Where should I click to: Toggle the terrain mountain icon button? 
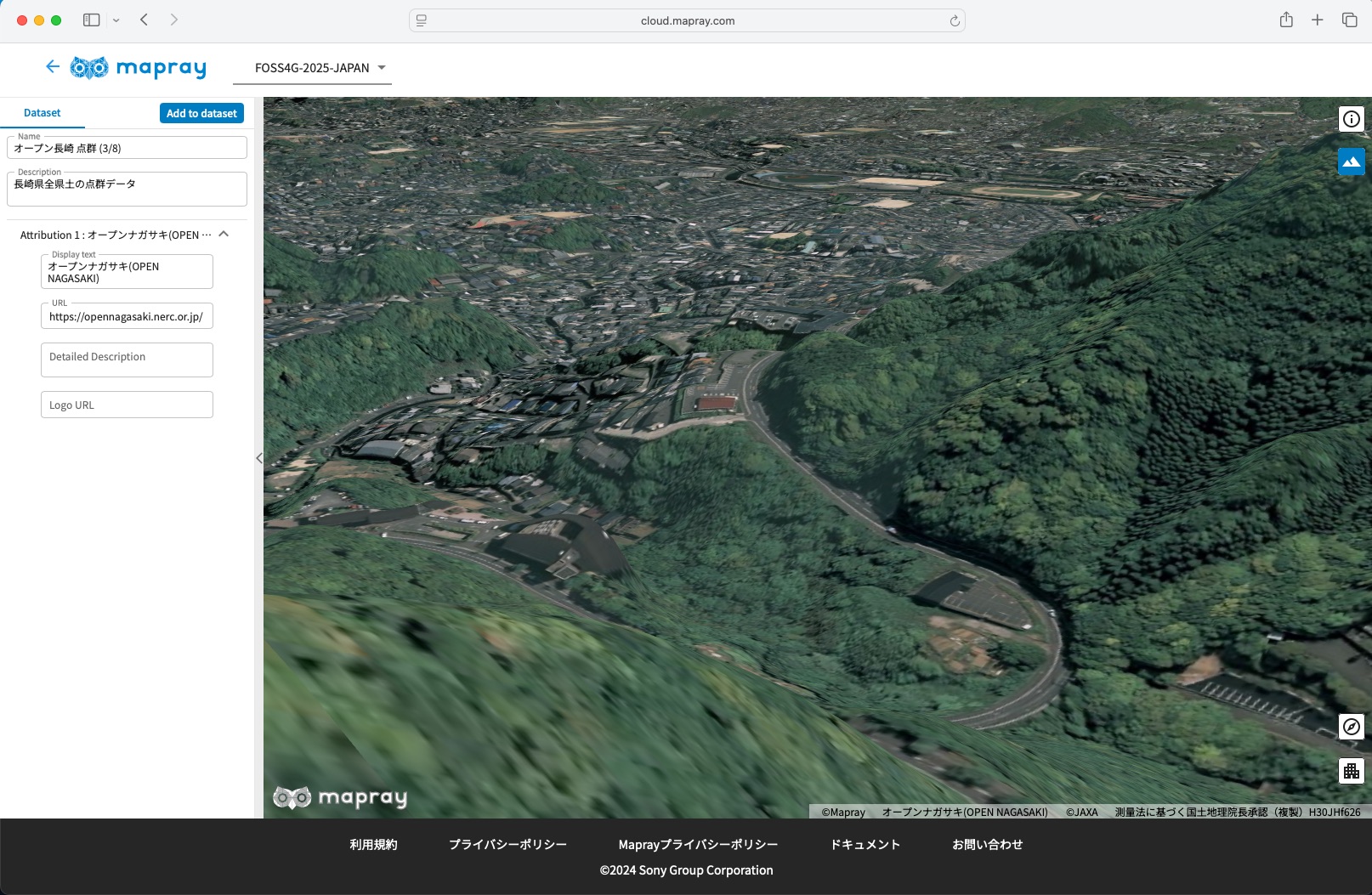pyautogui.click(x=1351, y=161)
